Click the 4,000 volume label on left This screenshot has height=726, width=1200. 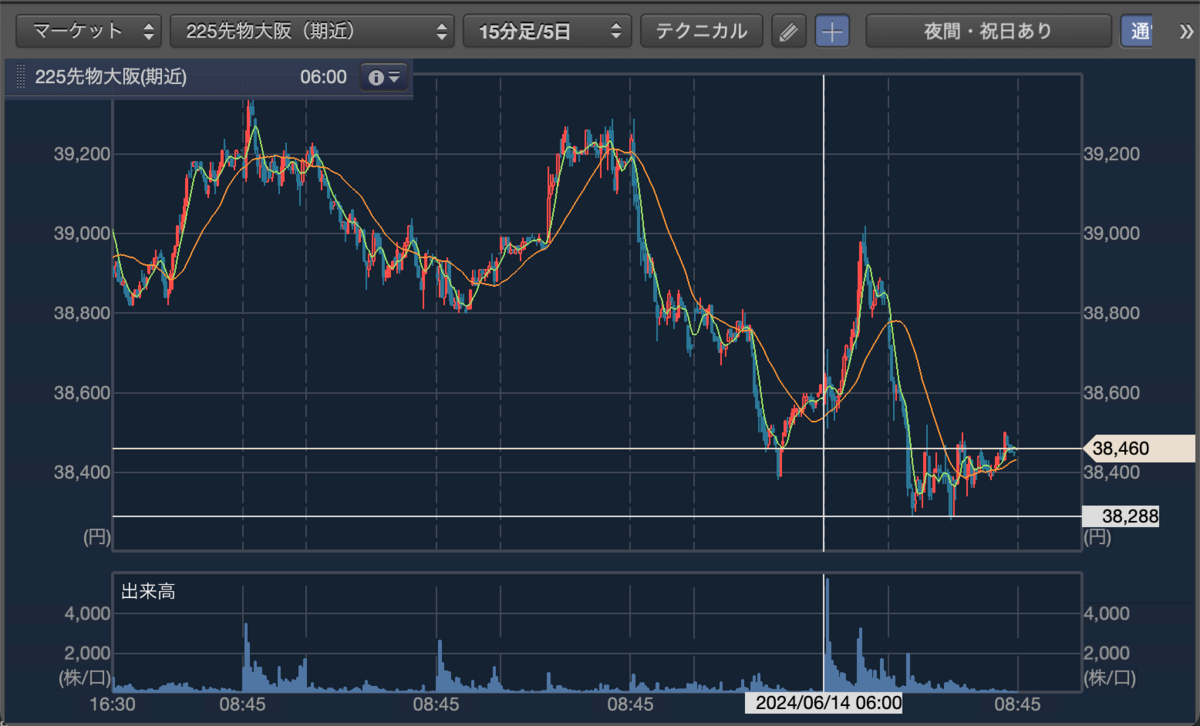pyautogui.click(x=85, y=613)
